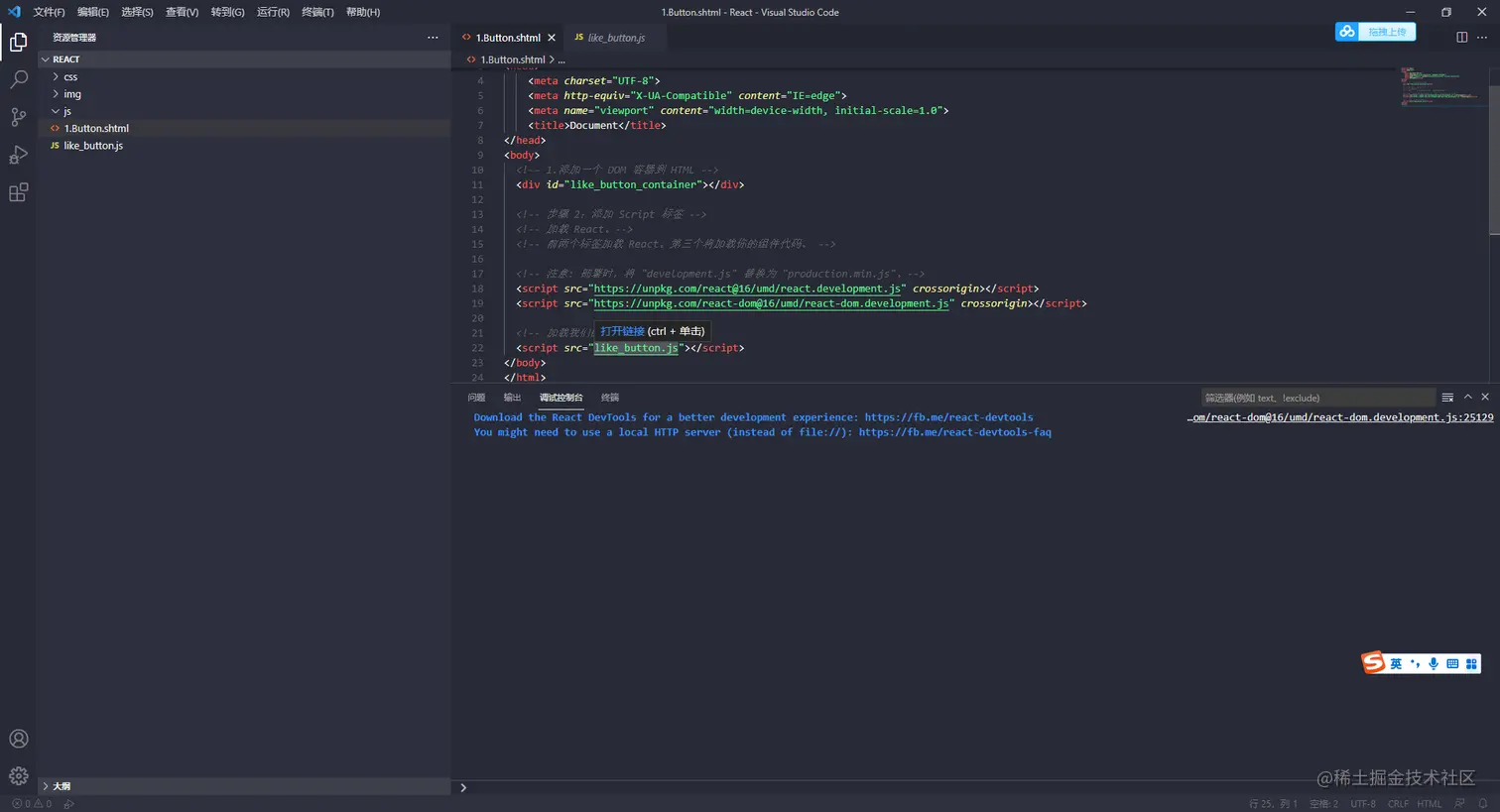Toggle maximized panel size with up chevron
The image size is (1500, 812).
[x=1468, y=398]
